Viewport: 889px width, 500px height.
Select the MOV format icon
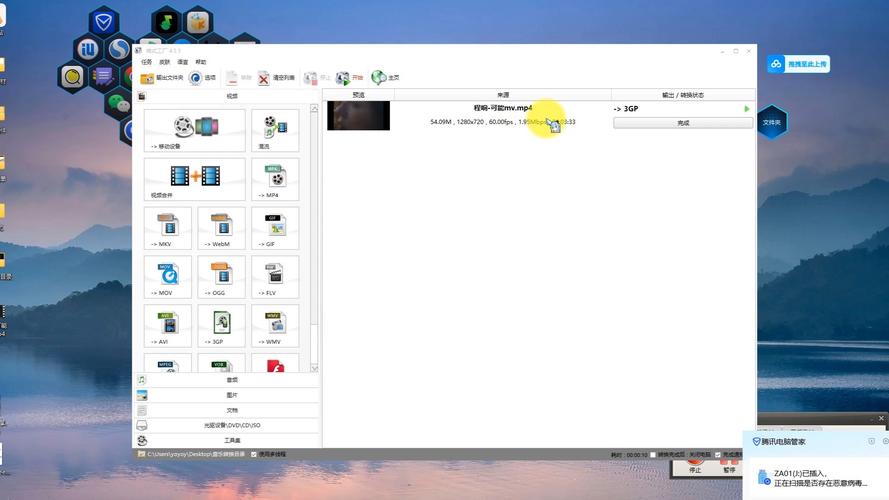(x=167, y=277)
